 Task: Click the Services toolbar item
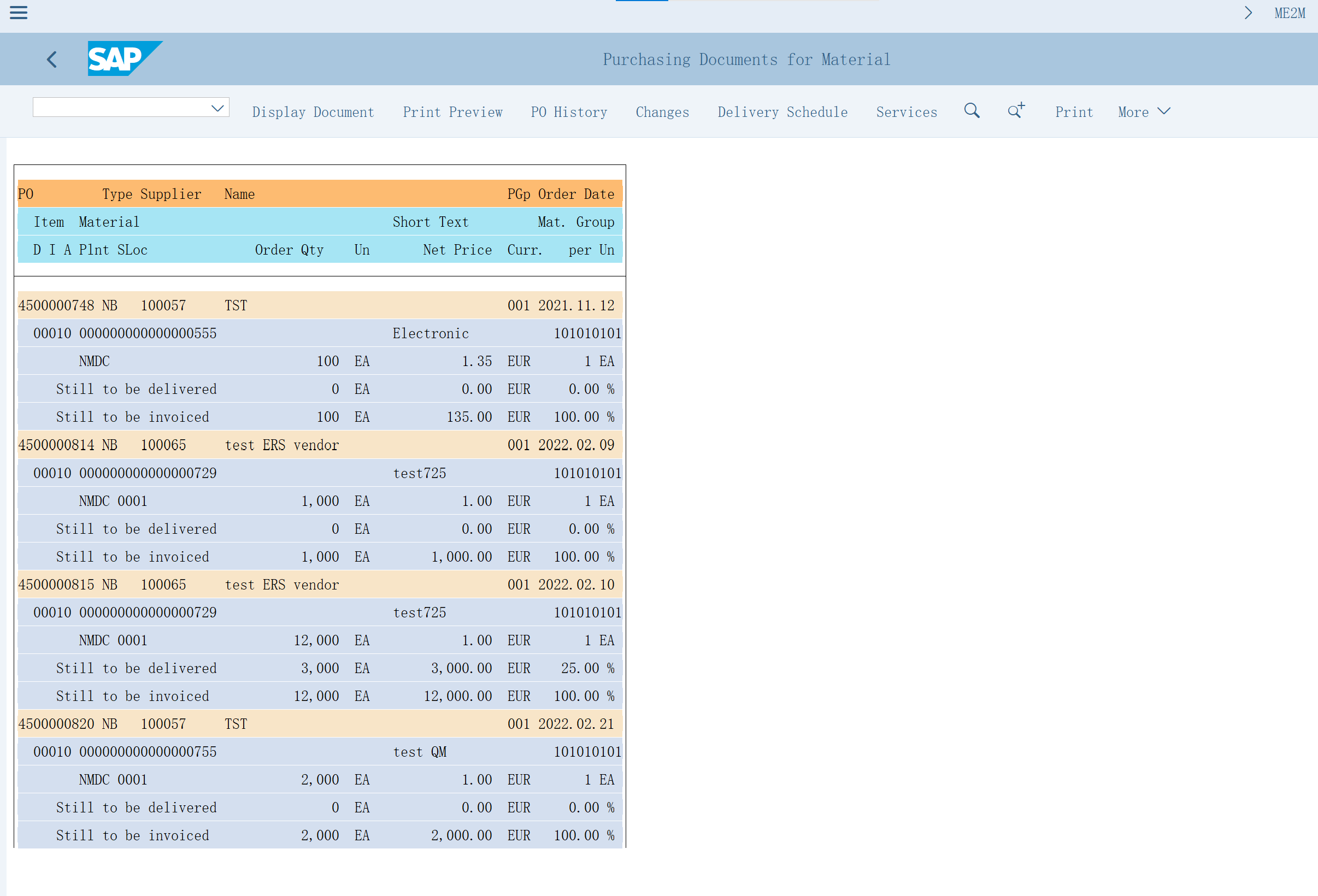coord(907,113)
